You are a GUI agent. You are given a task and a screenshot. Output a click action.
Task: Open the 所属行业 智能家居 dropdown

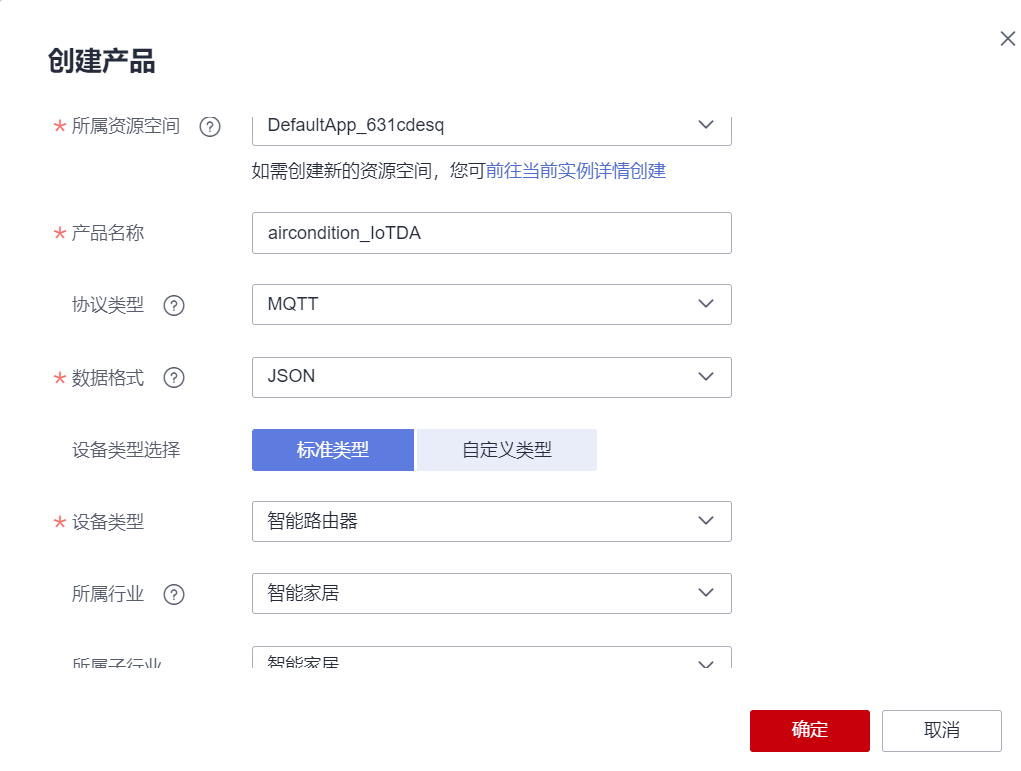491,593
